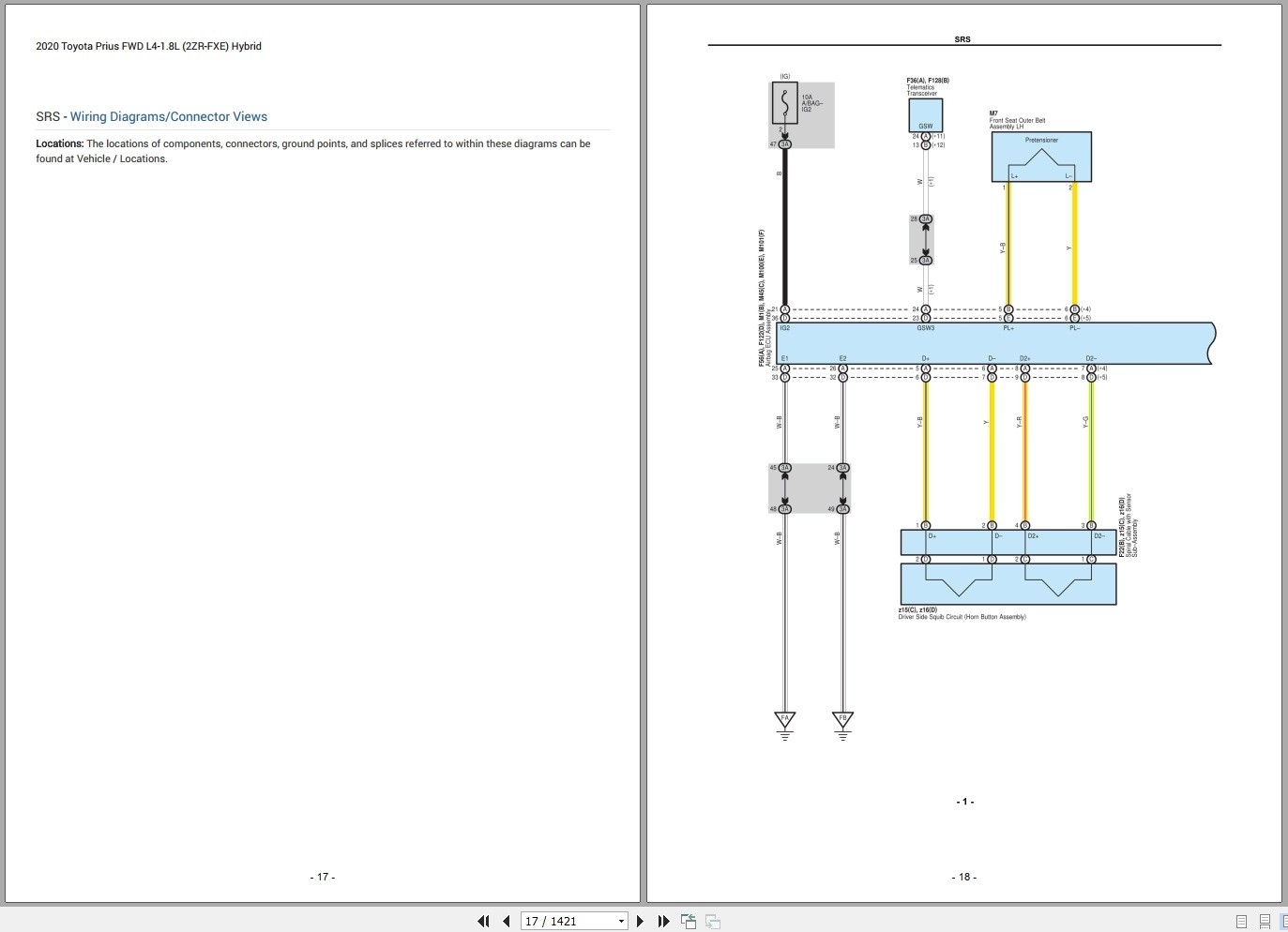Go to the first page
Image resolution: width=1288 pixels, height=932 pixels.
click(x=483, y=921)
